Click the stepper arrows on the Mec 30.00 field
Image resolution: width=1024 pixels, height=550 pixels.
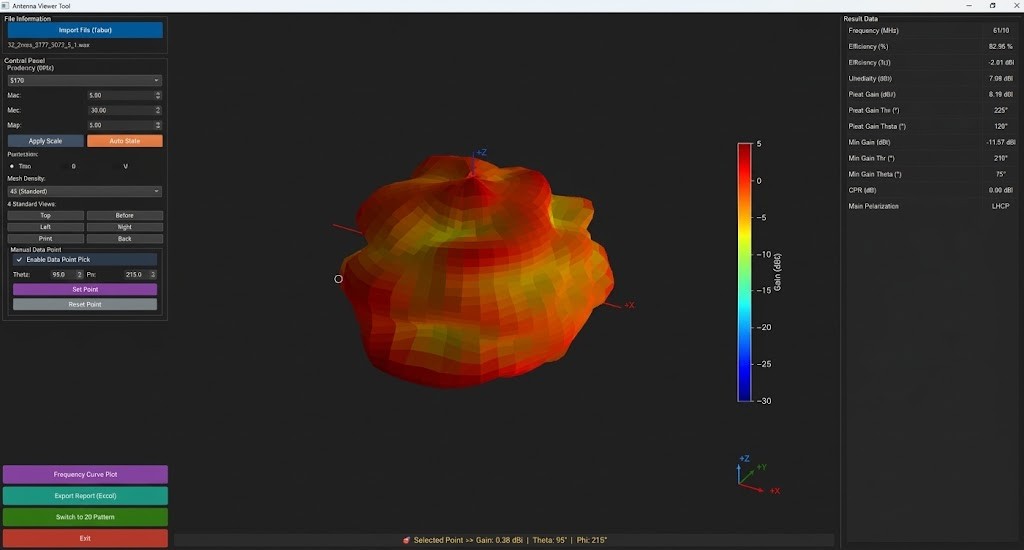(x=158, y=110)
